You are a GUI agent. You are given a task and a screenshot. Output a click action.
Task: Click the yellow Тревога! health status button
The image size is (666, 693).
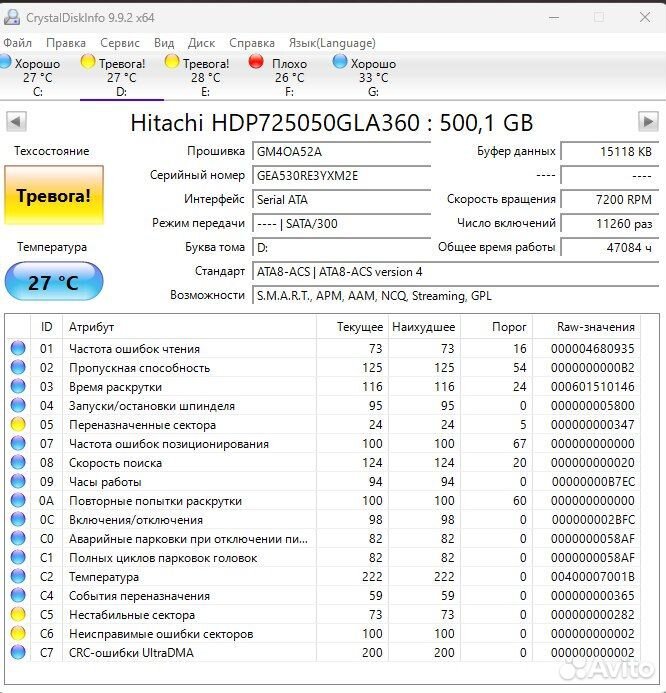(x=54, y=195)
